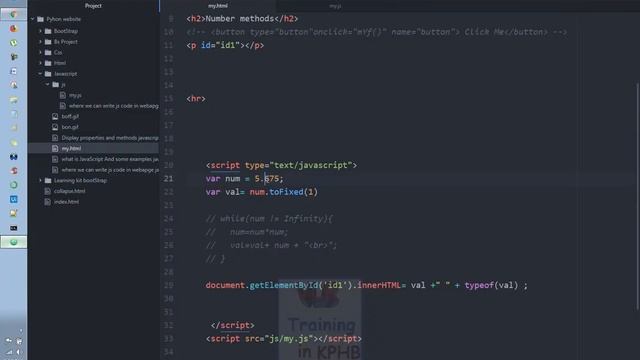
Task: Click the my.js file icon in tree
Action: 62,95
